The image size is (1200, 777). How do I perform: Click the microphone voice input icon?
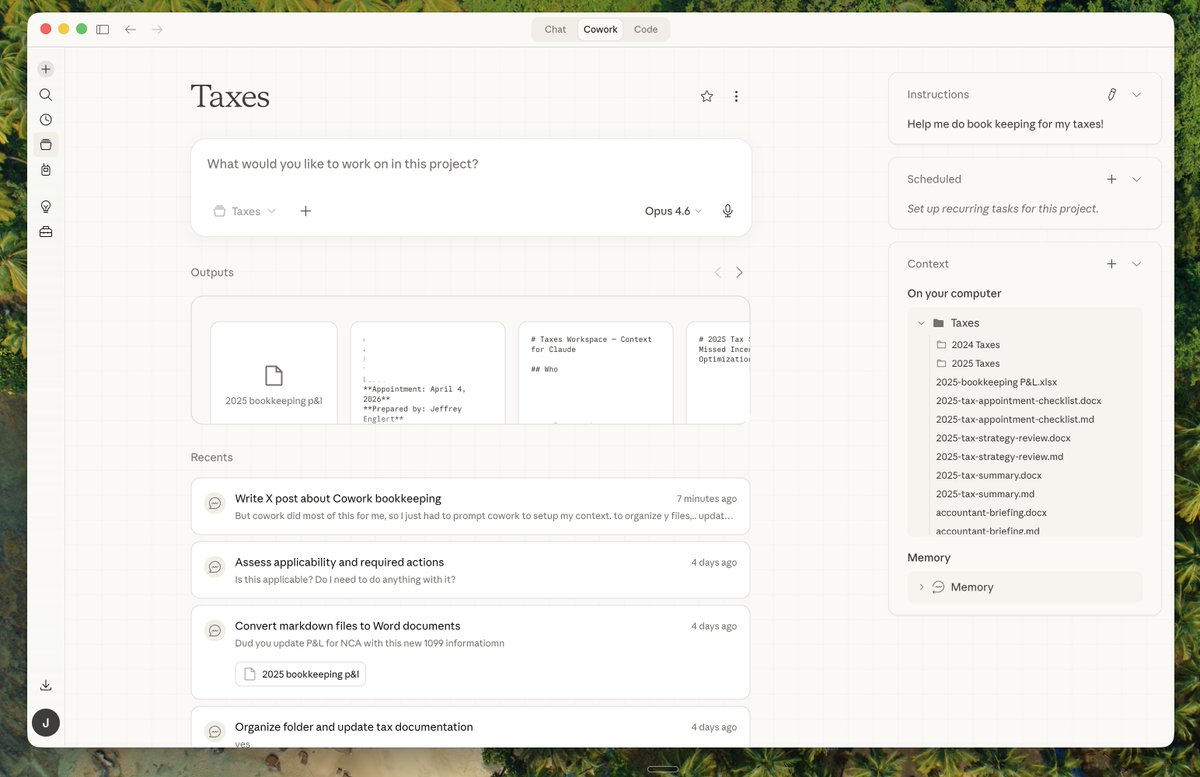coord(728,211)
